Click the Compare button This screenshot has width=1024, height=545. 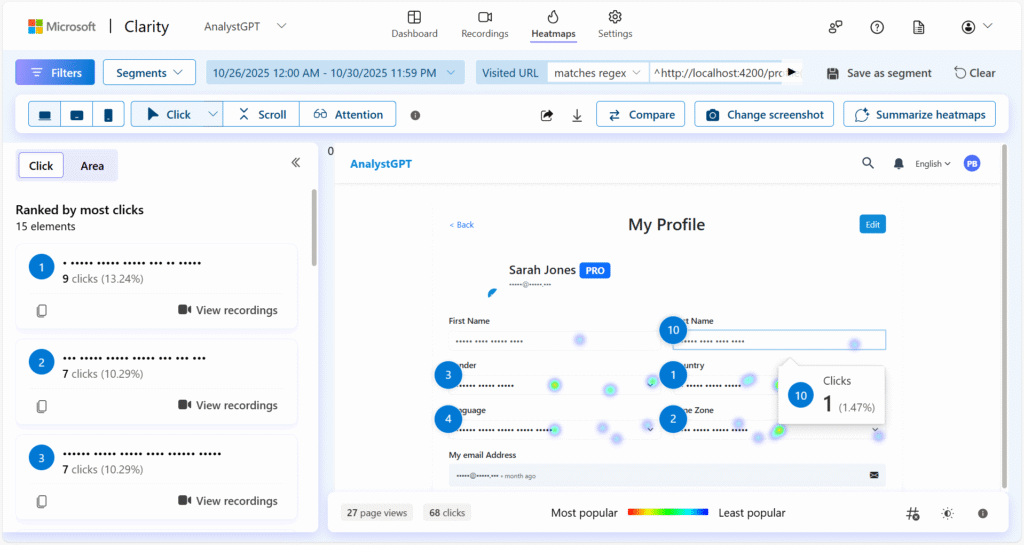641,115
